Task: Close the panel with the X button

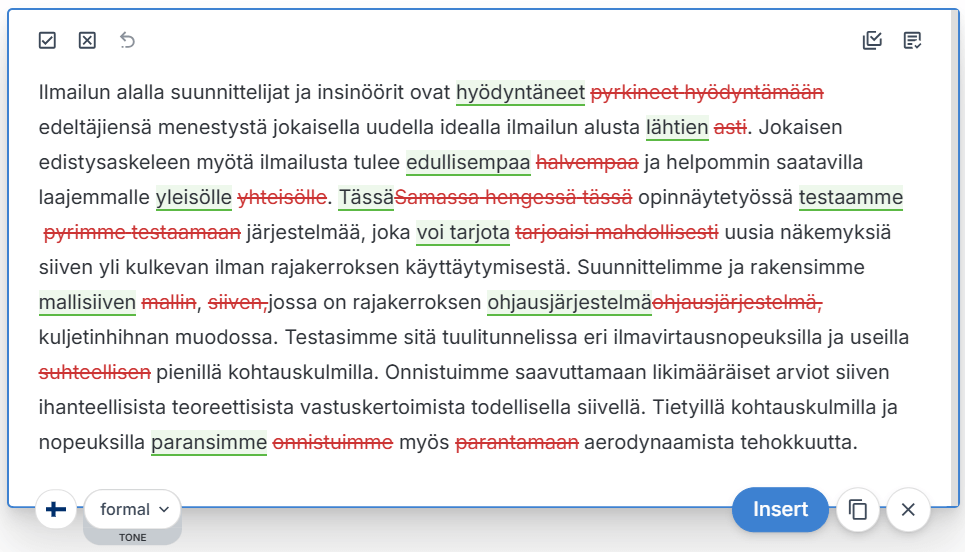Action: coord(908,509)
